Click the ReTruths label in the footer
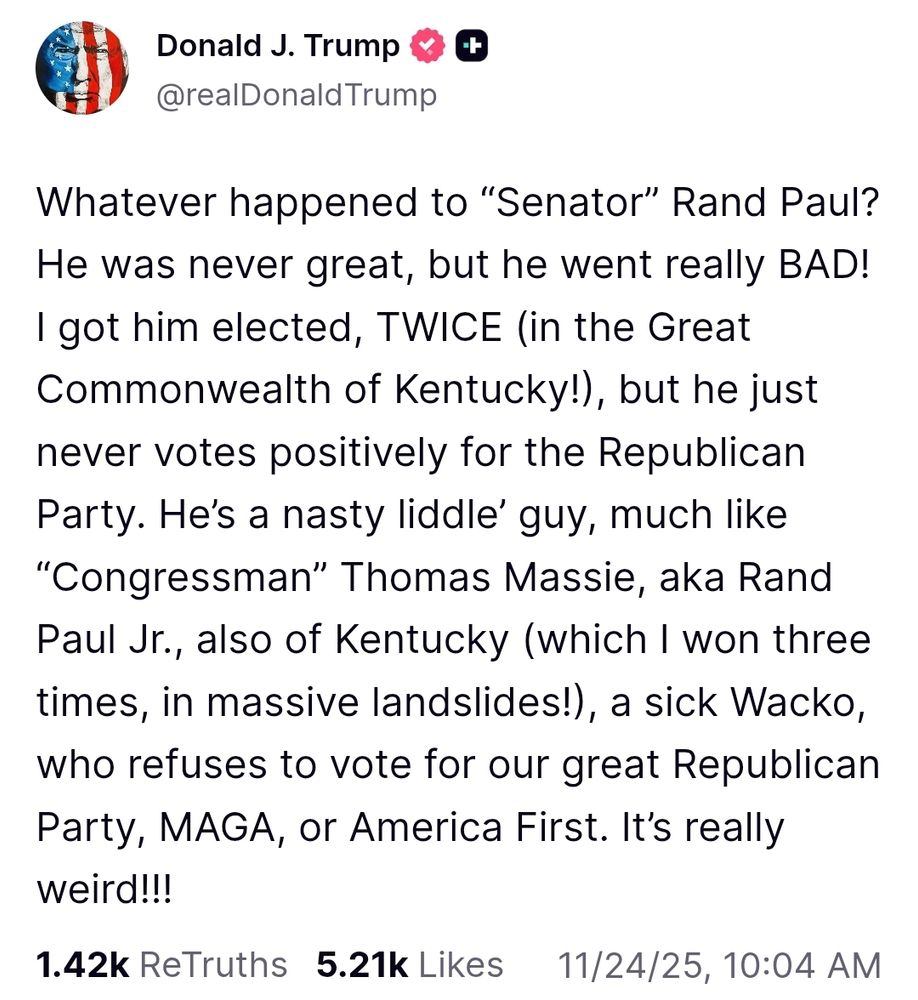 click(x=215, y=964)
